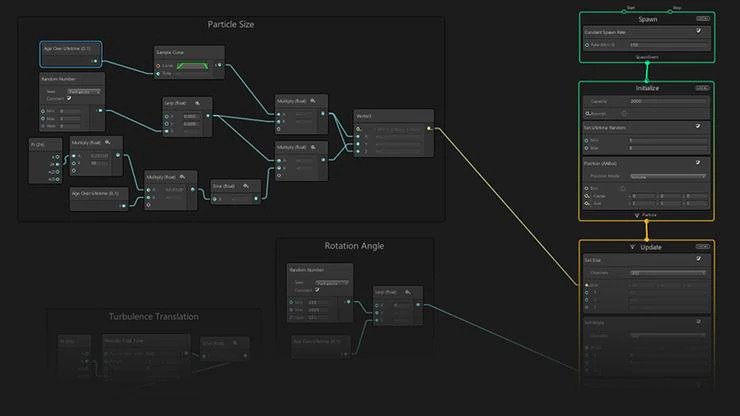
Task: Click the badge in the Initialize header
Action: point(702,88)
